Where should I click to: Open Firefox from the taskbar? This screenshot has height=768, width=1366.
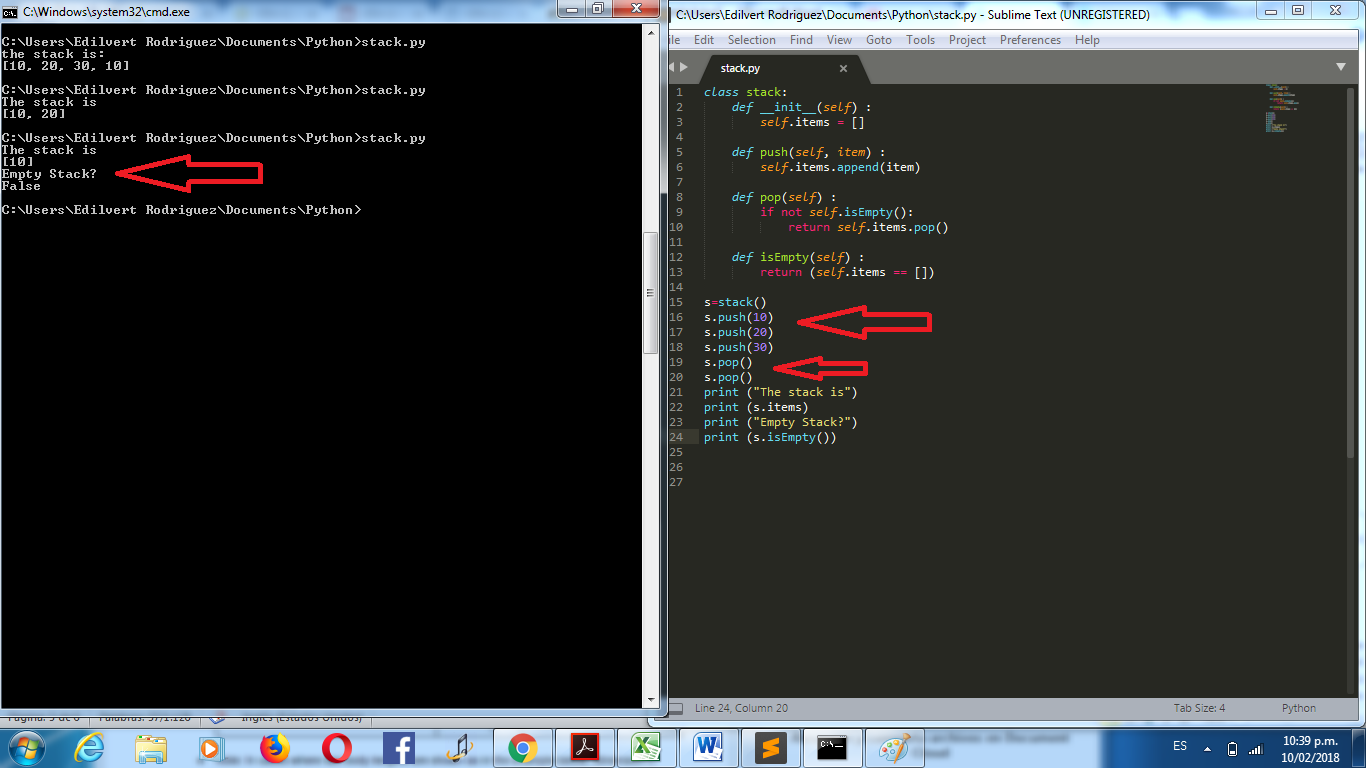click(x=274, y=747)
